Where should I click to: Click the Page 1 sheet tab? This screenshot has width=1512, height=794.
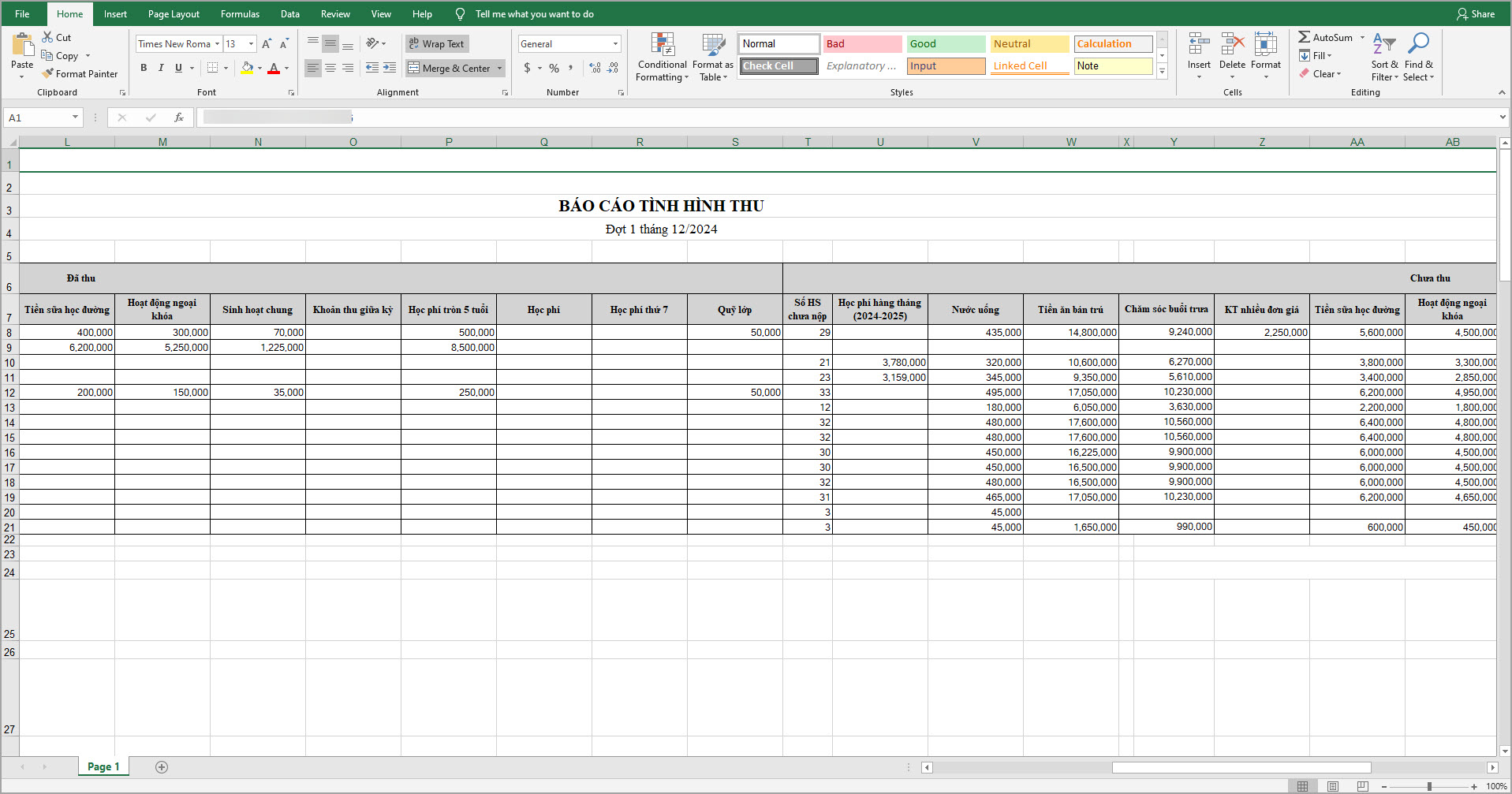103,766
